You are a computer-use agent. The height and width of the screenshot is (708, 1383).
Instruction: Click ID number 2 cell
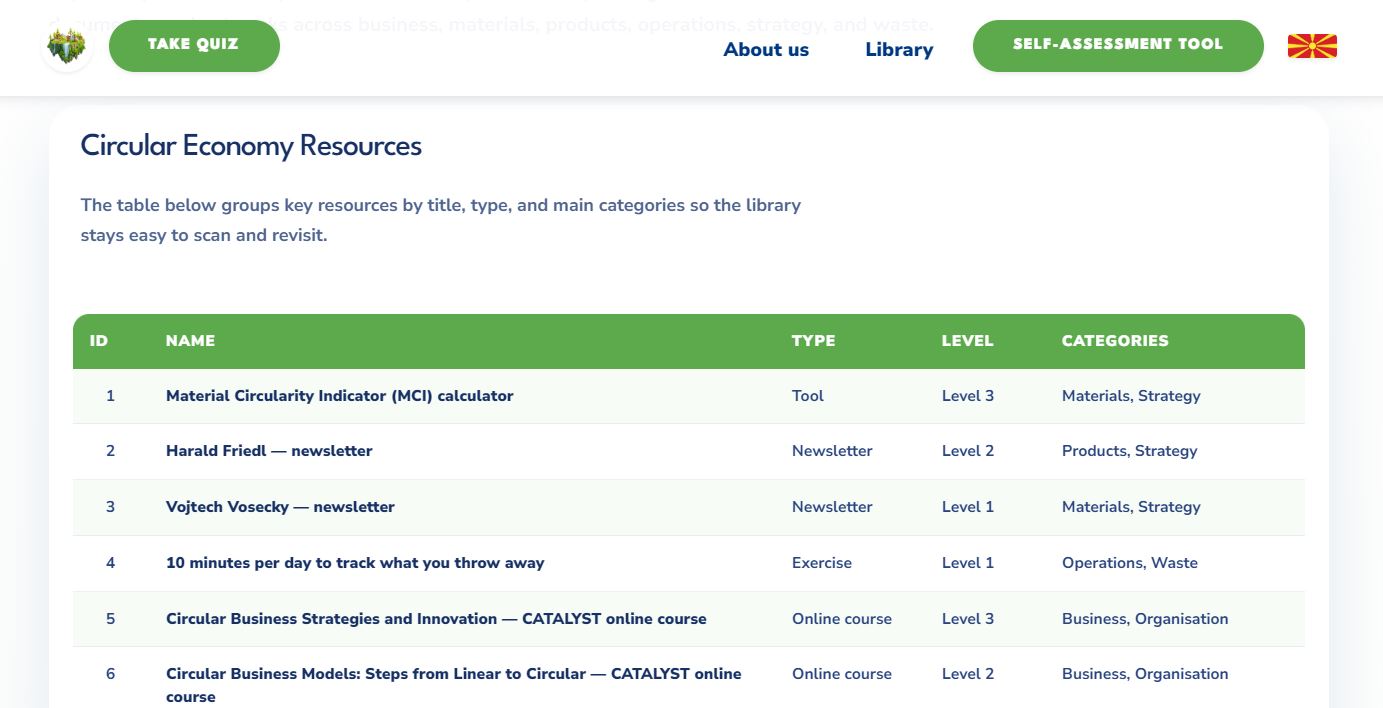[110, 451]
